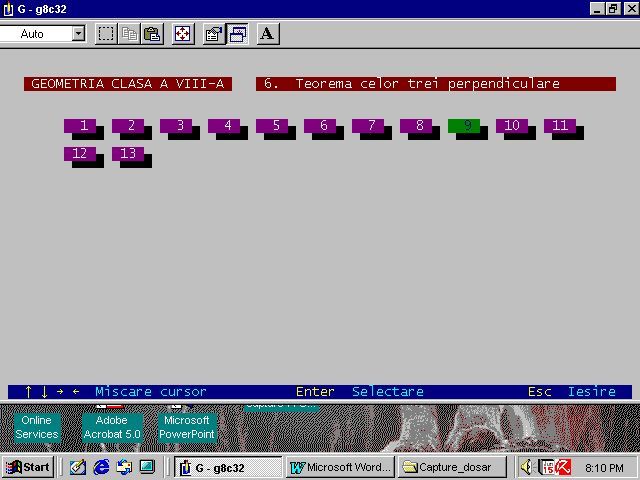
Task: Click the title bar system menu icon
Action: click(8, 9)
